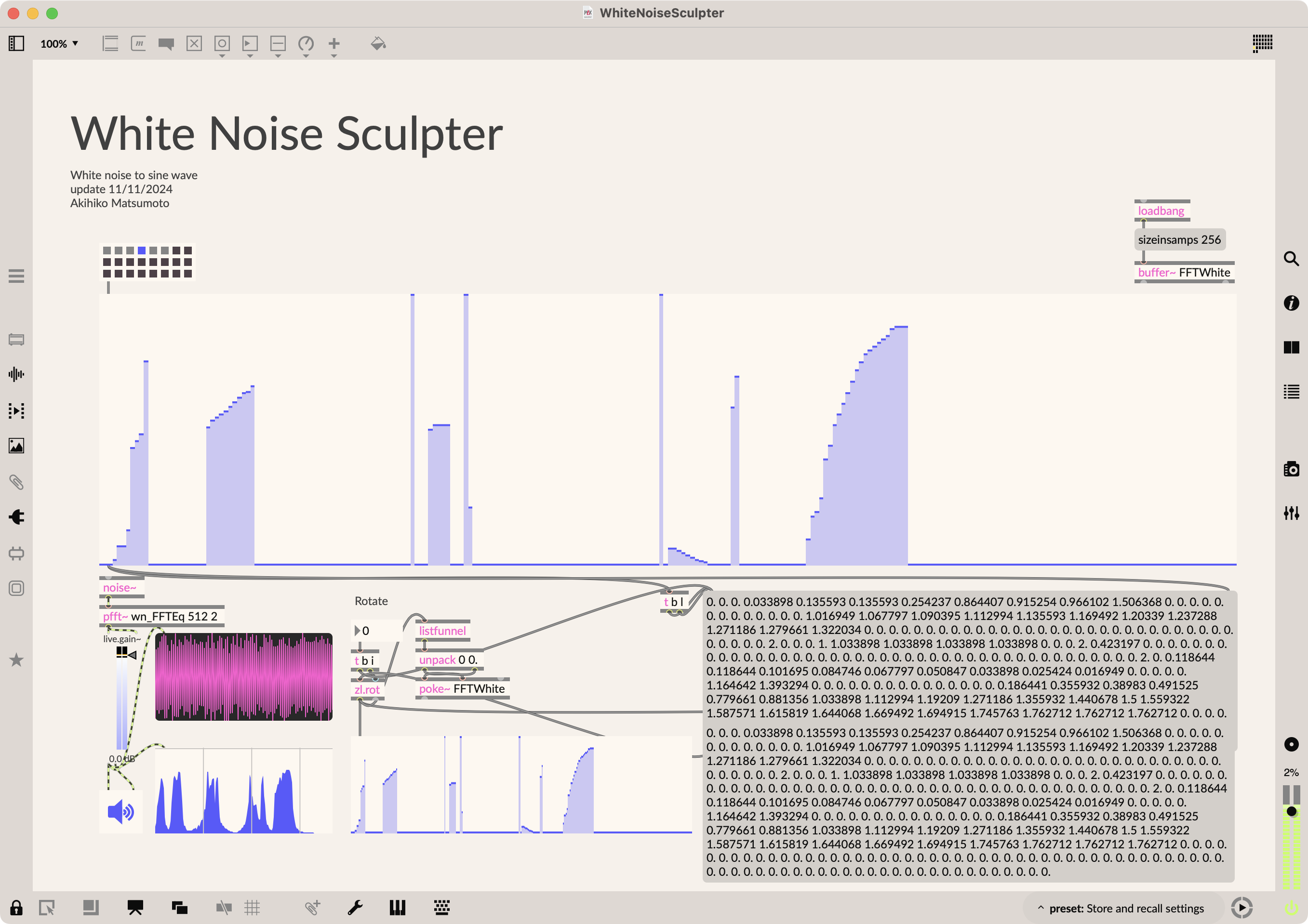This screenshot has width=1308, height=924.
Task: Open the debug wrench icon
Action: [355, 908]
